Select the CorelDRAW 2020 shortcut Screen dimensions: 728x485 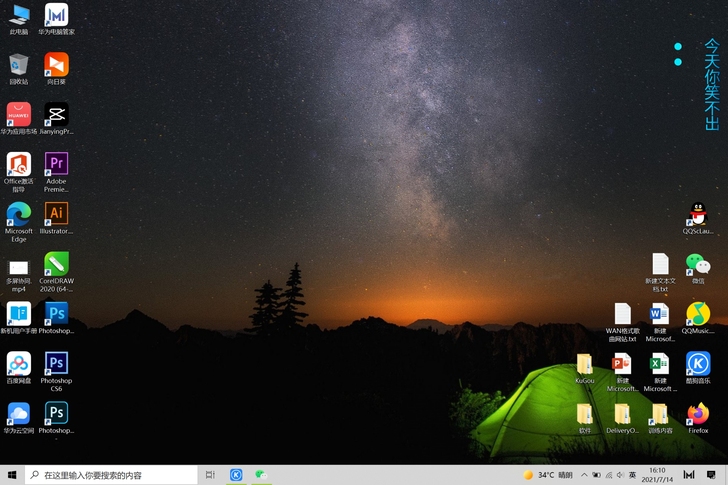click(56, 265)
